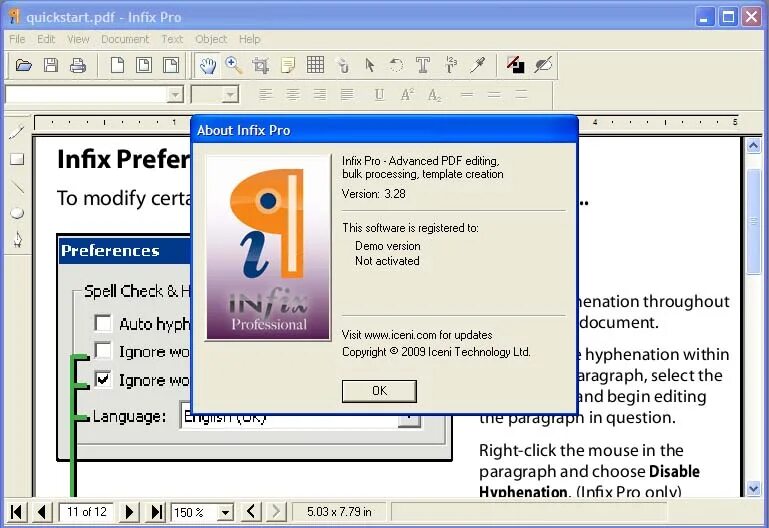The width and height of the screenshot is (769, 528).
Task: Click the page number field 11 of 12
Action: [86, 512]
